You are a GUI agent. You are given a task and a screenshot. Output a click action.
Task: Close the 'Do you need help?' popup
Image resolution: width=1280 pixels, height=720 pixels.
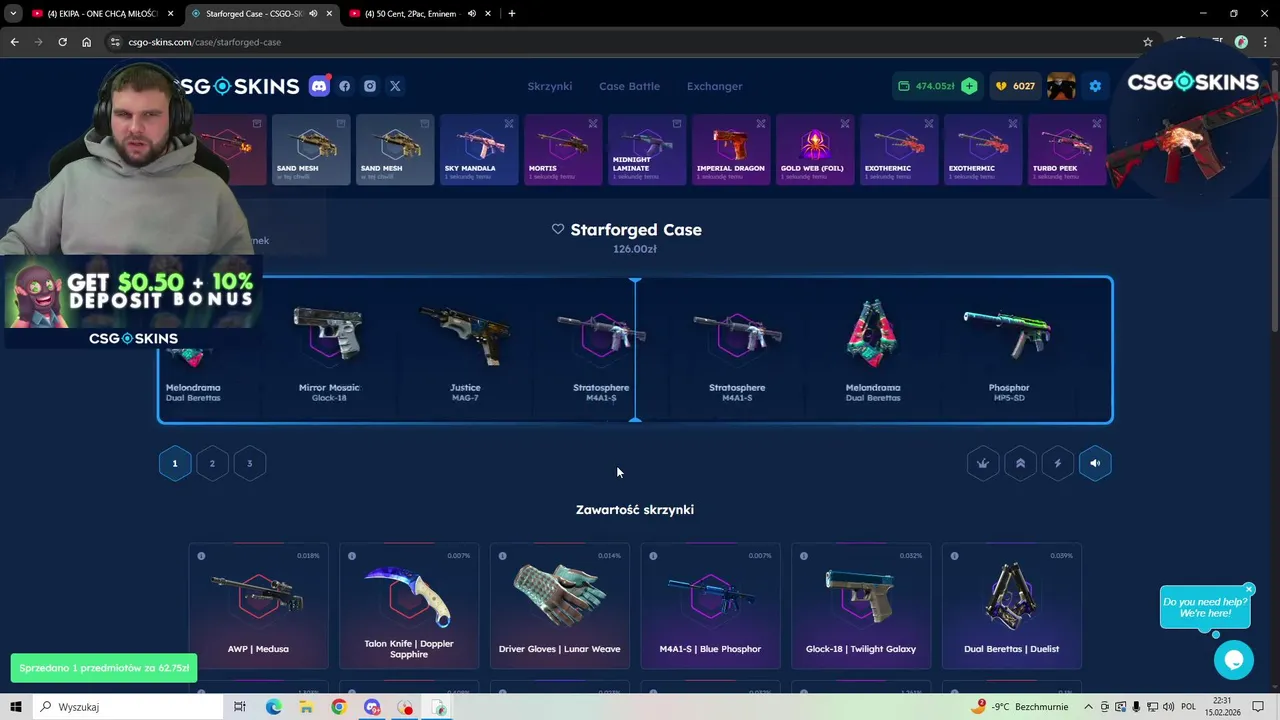click(1249, 589)
